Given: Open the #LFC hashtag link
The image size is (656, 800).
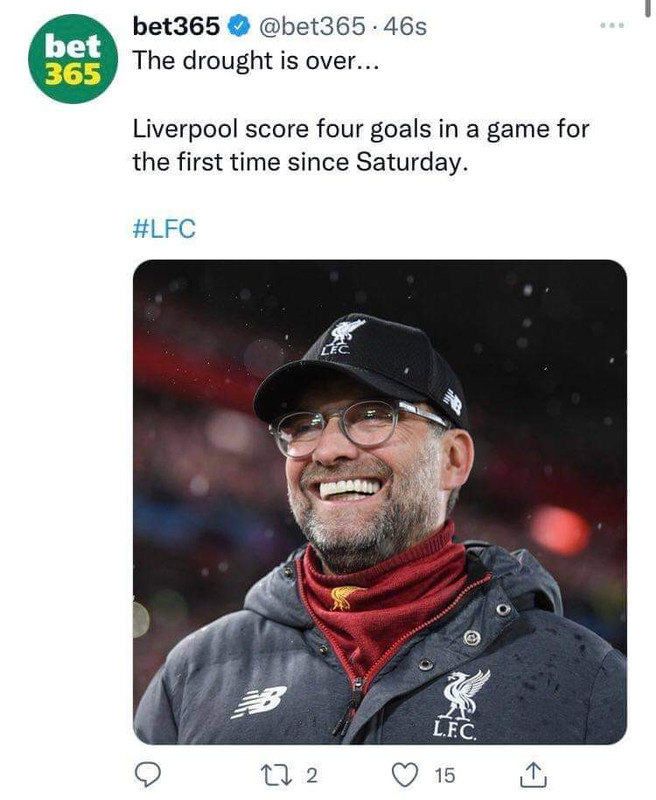Looking at the screenshot, I should pos(164,228).
